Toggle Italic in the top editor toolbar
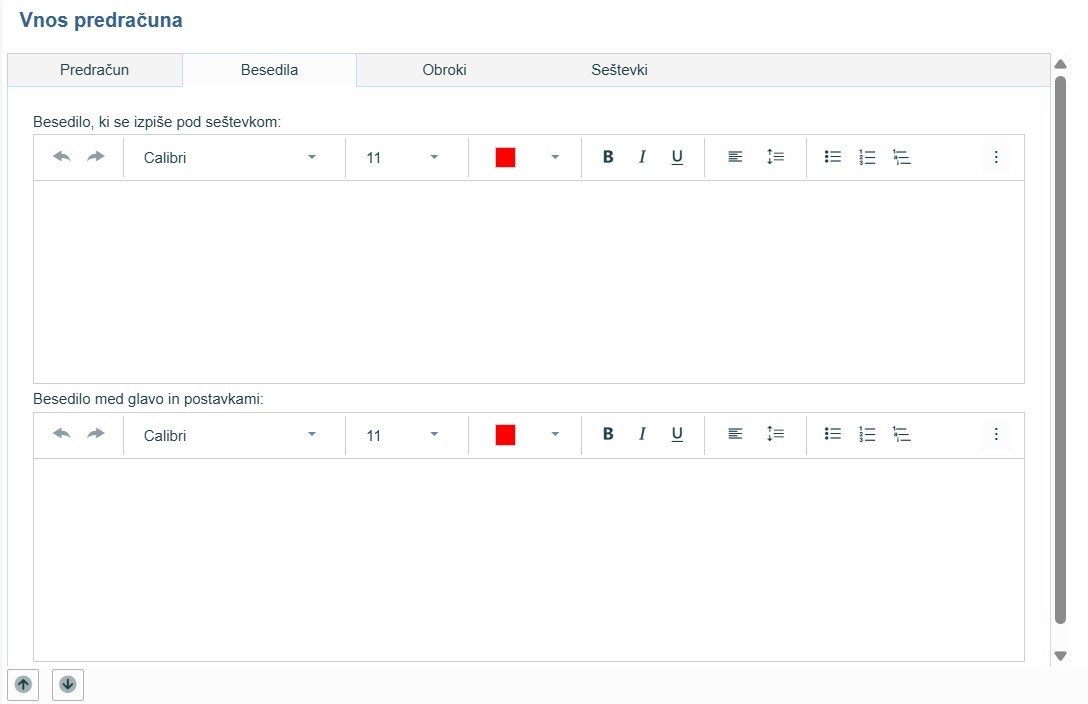 [642, 157]
